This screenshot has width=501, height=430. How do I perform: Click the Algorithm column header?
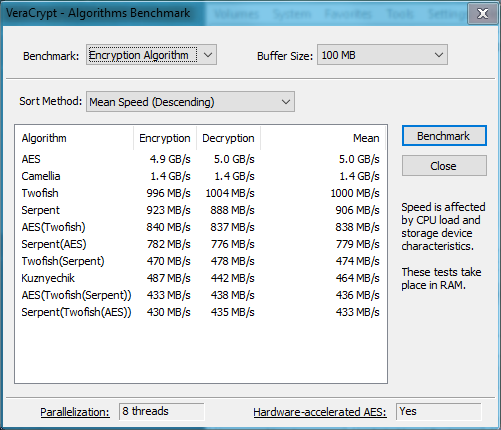pyautogui.click(x=74, y=138)
